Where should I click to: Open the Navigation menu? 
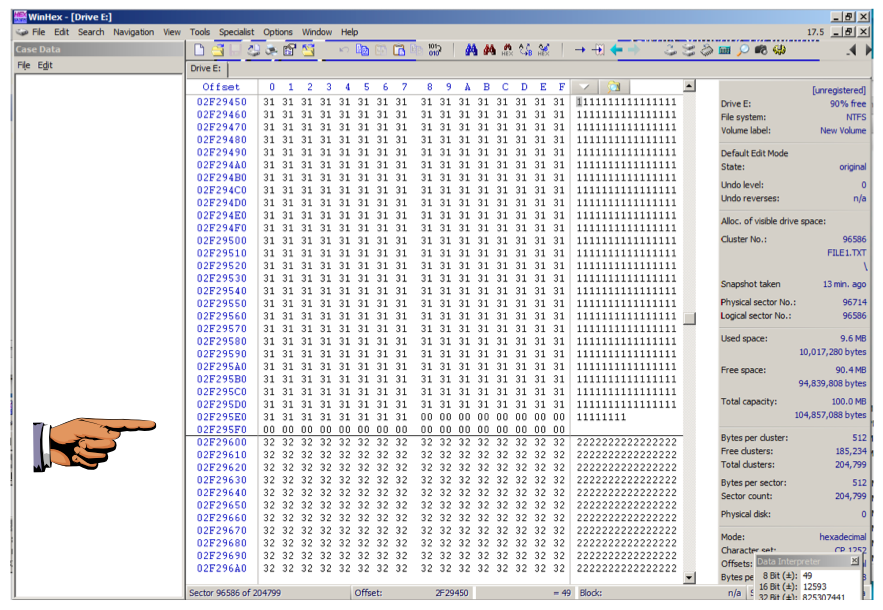tap(133, 32)
